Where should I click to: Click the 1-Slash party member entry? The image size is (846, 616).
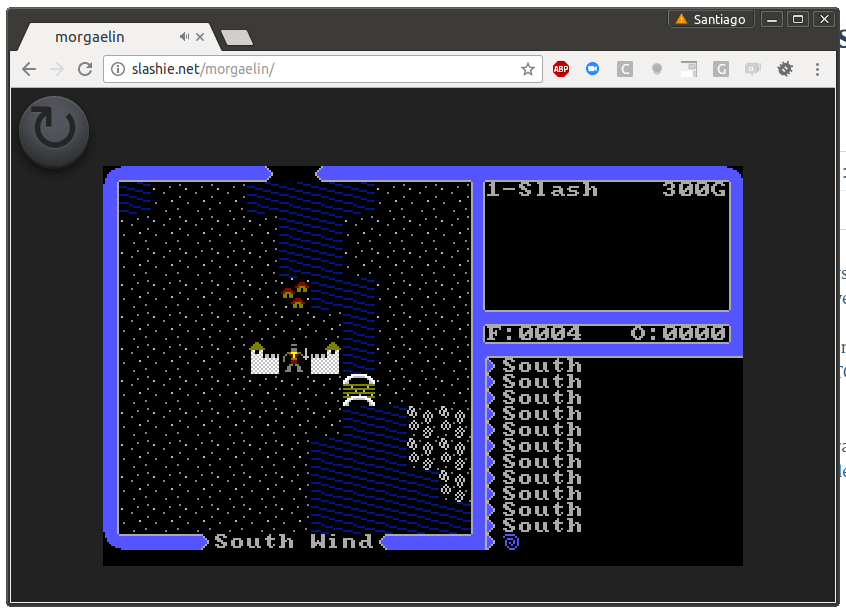click(542, 190)
